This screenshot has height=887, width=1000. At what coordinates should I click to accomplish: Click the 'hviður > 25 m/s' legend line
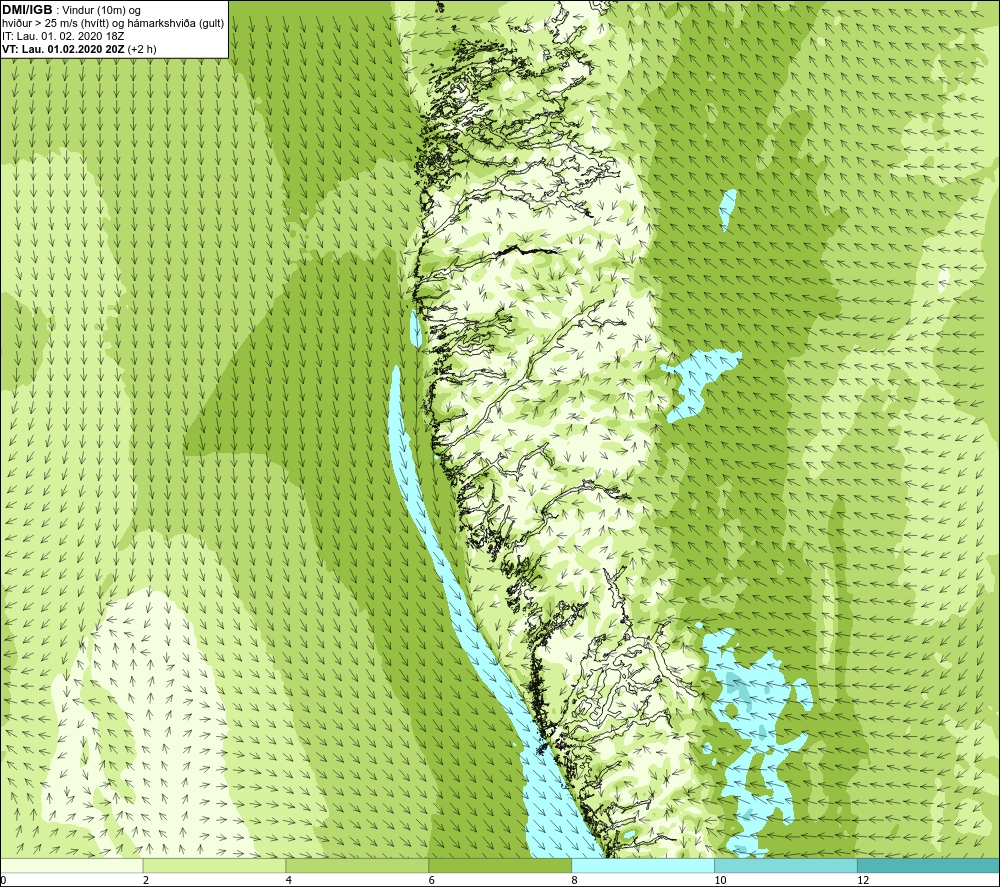113,24
